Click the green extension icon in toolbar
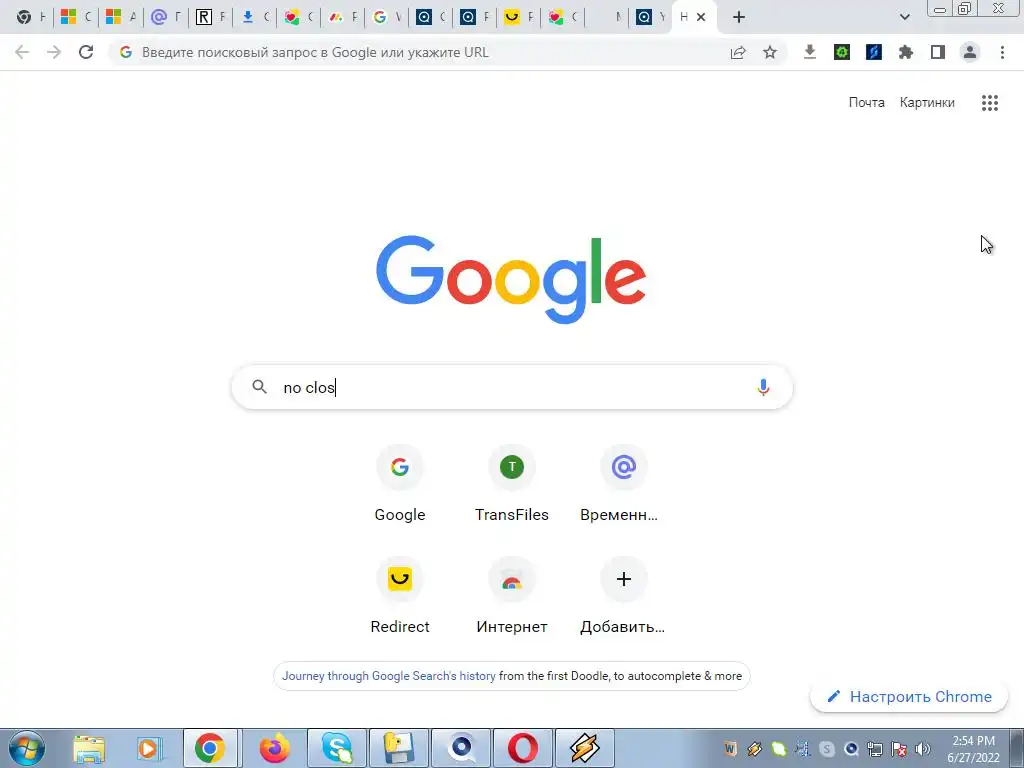 (x=842, y=52)
